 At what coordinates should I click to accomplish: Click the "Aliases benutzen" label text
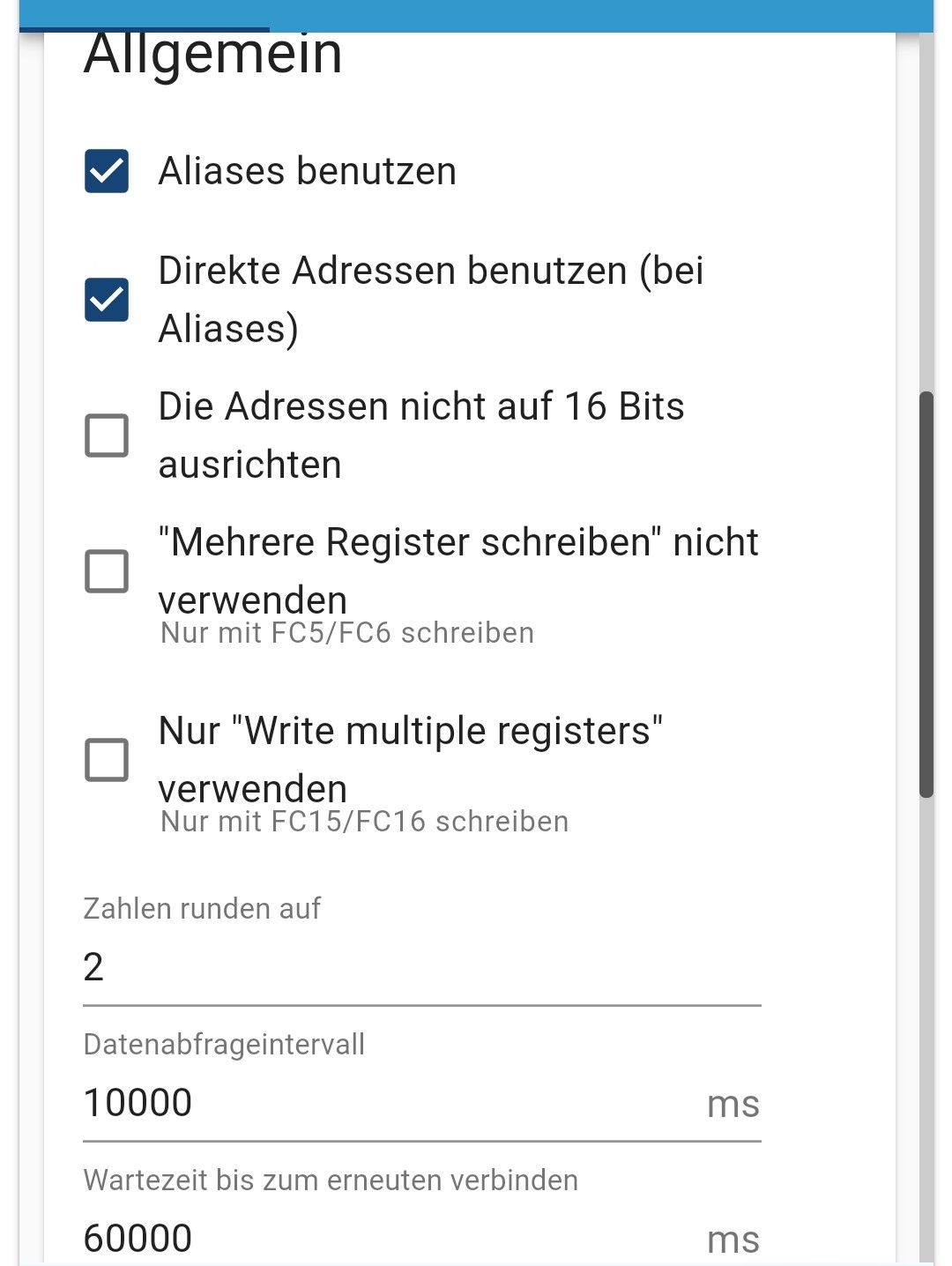pos(308,171)
